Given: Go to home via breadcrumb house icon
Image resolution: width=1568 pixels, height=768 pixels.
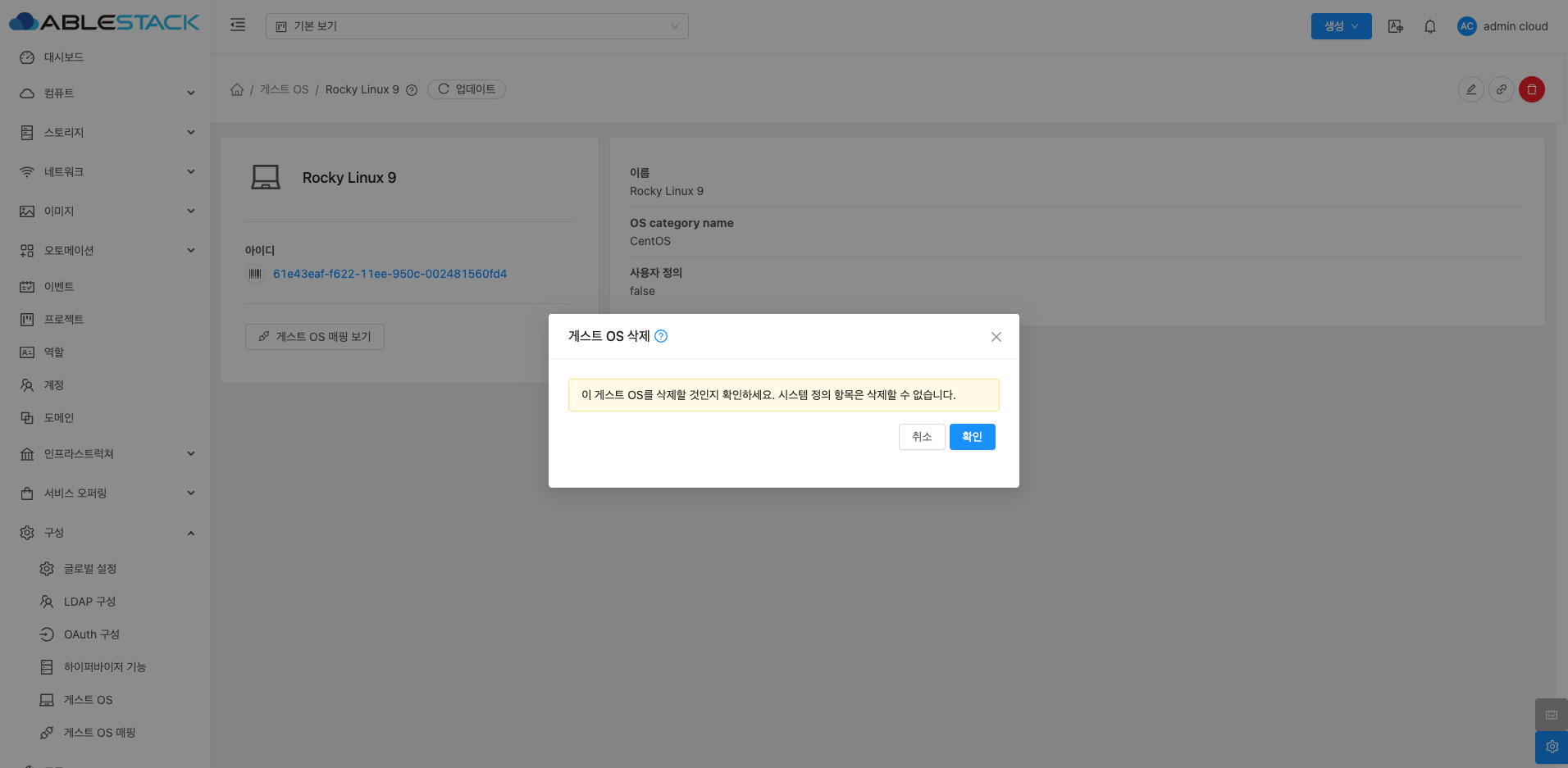Looking at the screenshot, I should click(237, 89).
